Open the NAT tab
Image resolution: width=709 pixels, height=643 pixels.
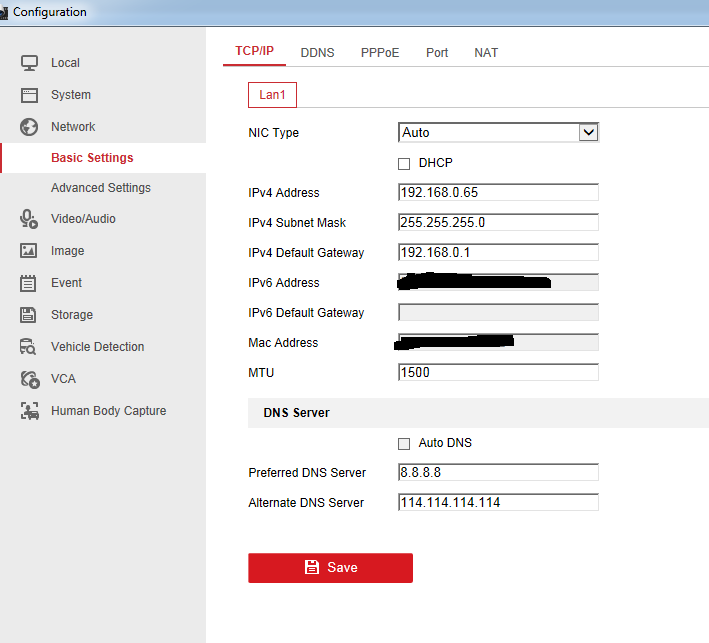click(486, 53)
